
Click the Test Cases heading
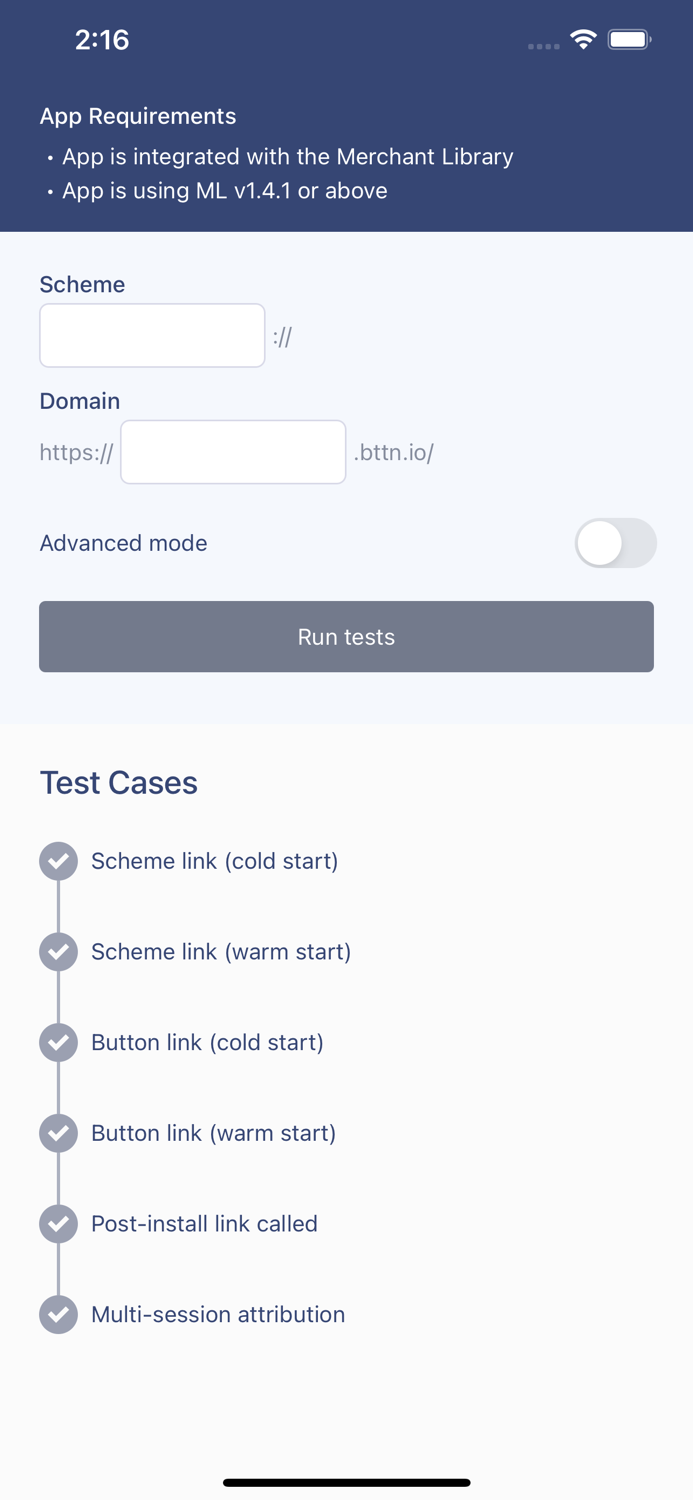point(118,783)
